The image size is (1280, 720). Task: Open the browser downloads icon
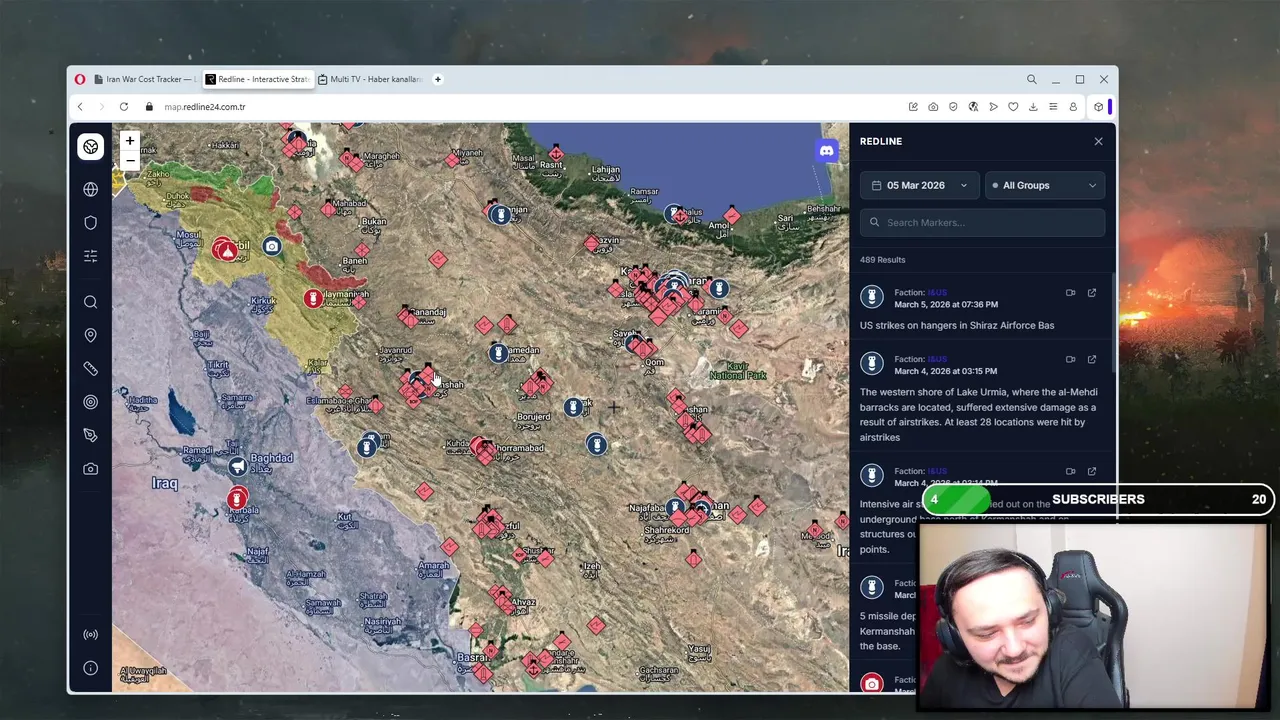coord(1033,107)
